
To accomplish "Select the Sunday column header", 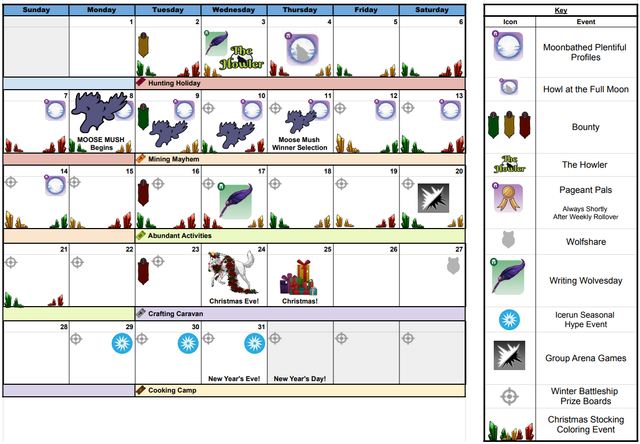I will pyautogui.click(x=35, y=10).
